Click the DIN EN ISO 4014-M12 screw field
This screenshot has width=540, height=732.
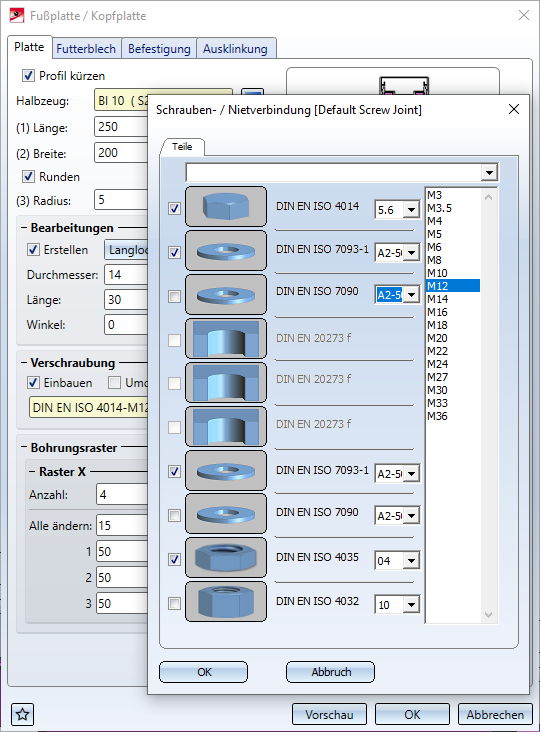[x=89, y=408]
